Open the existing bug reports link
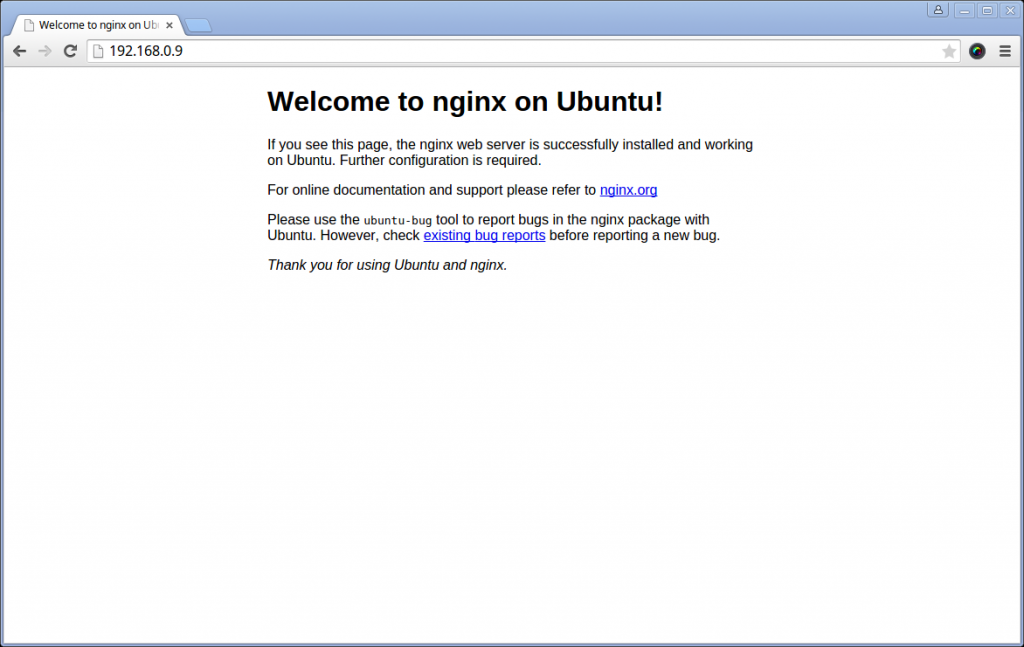1024x647 pixels. click(x=484, y=235)
